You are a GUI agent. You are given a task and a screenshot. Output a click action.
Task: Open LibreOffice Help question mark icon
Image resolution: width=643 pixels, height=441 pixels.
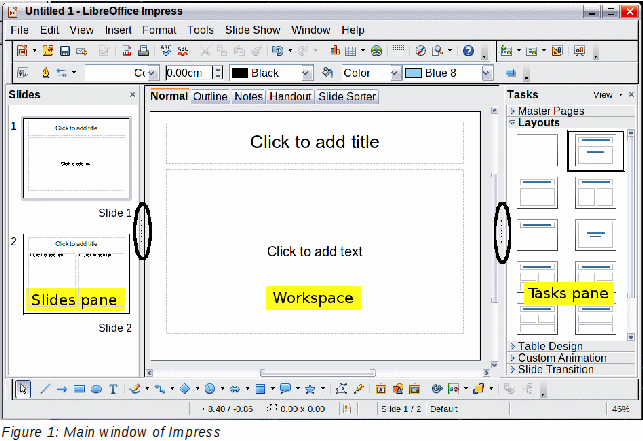468,50
